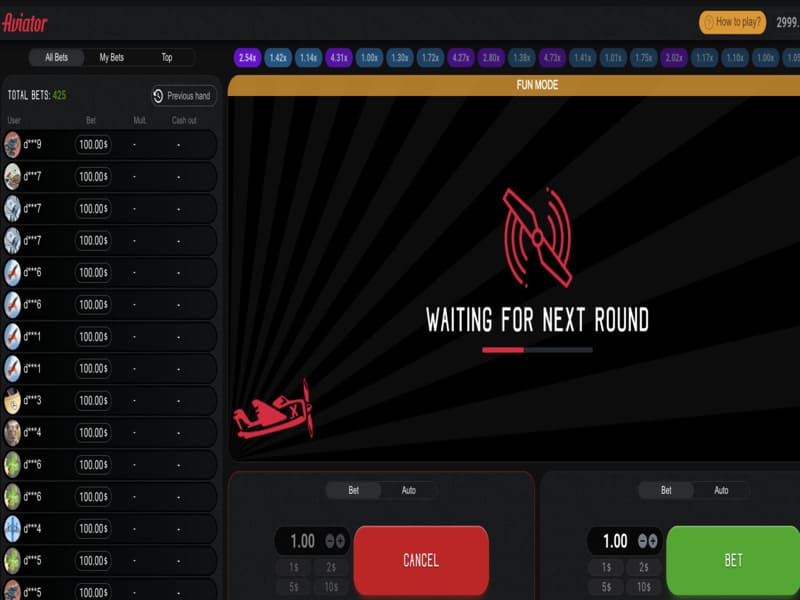This screenshot has width=800, height=600.
Task: Open the 1.75x round result
Action: [643, 58]
